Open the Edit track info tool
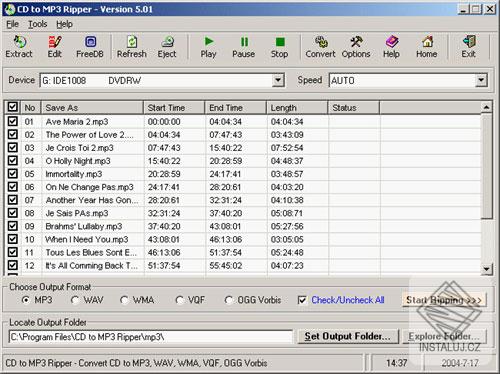 click(x=55, y=47)
